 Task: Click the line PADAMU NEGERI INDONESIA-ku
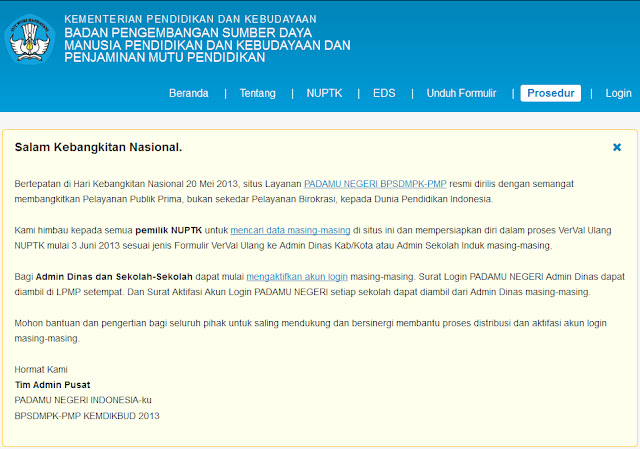83,400
